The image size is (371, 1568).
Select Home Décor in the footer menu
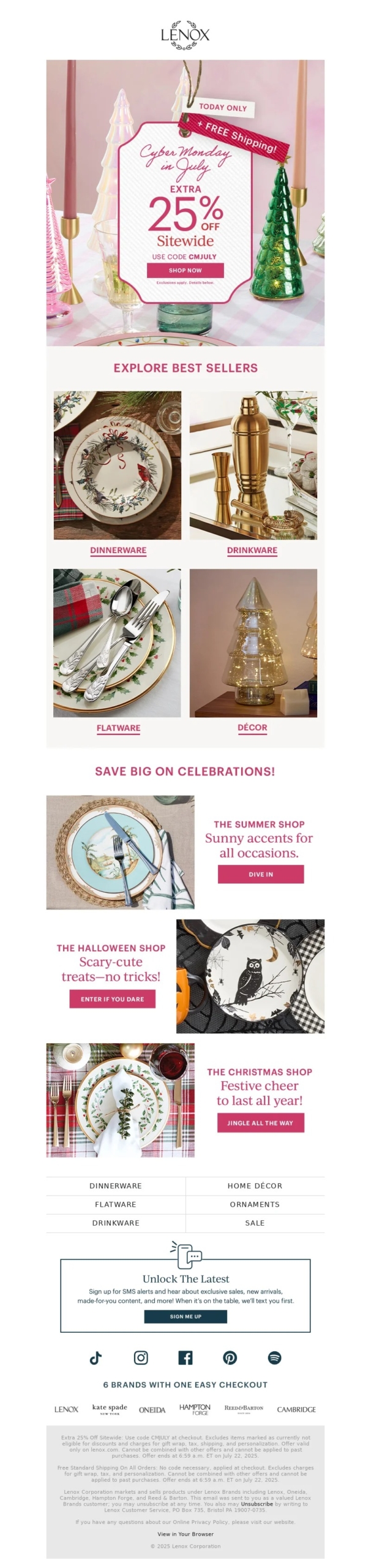tap(255, 1186)
